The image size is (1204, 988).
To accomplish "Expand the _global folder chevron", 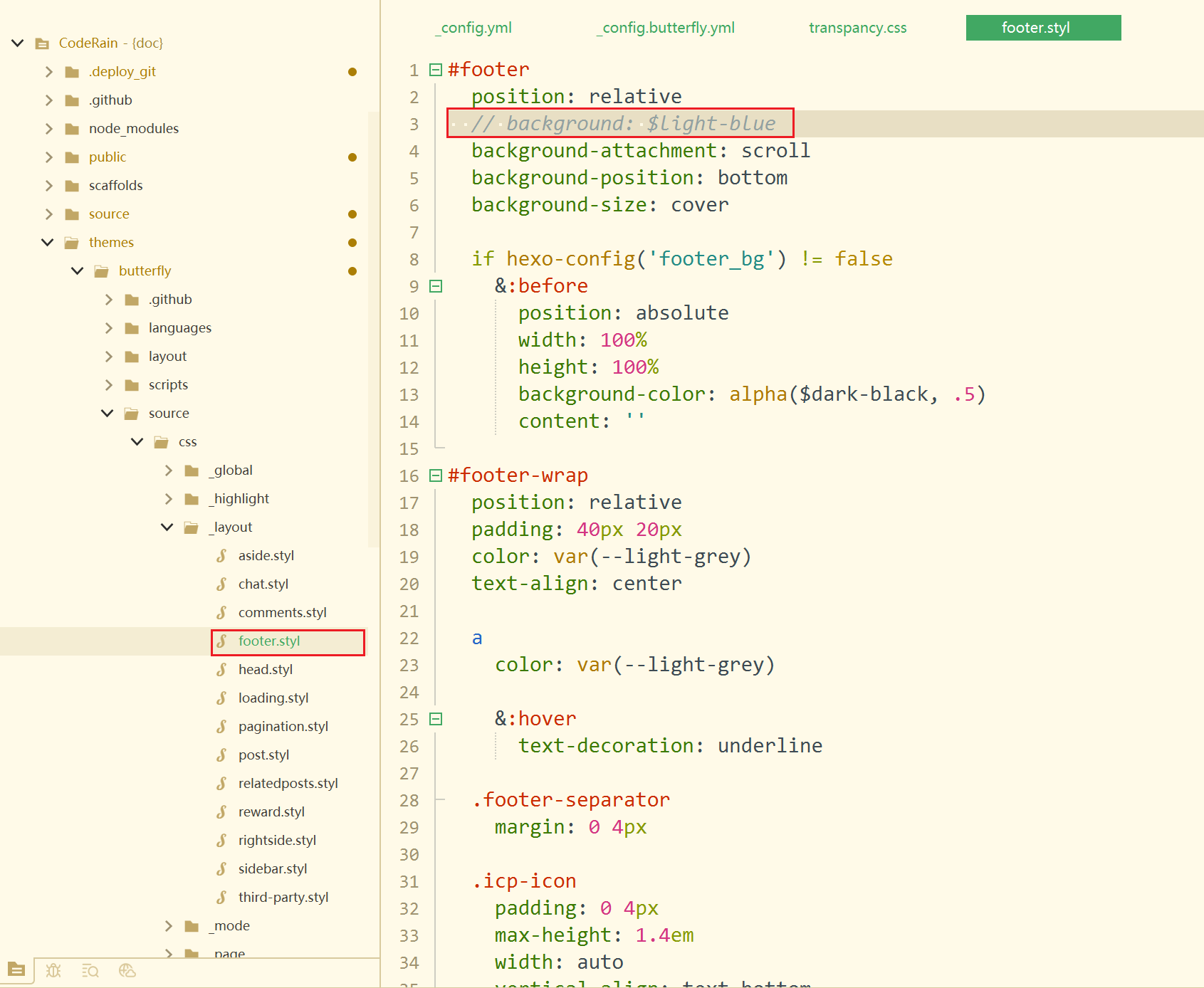I will click(169, 471).
